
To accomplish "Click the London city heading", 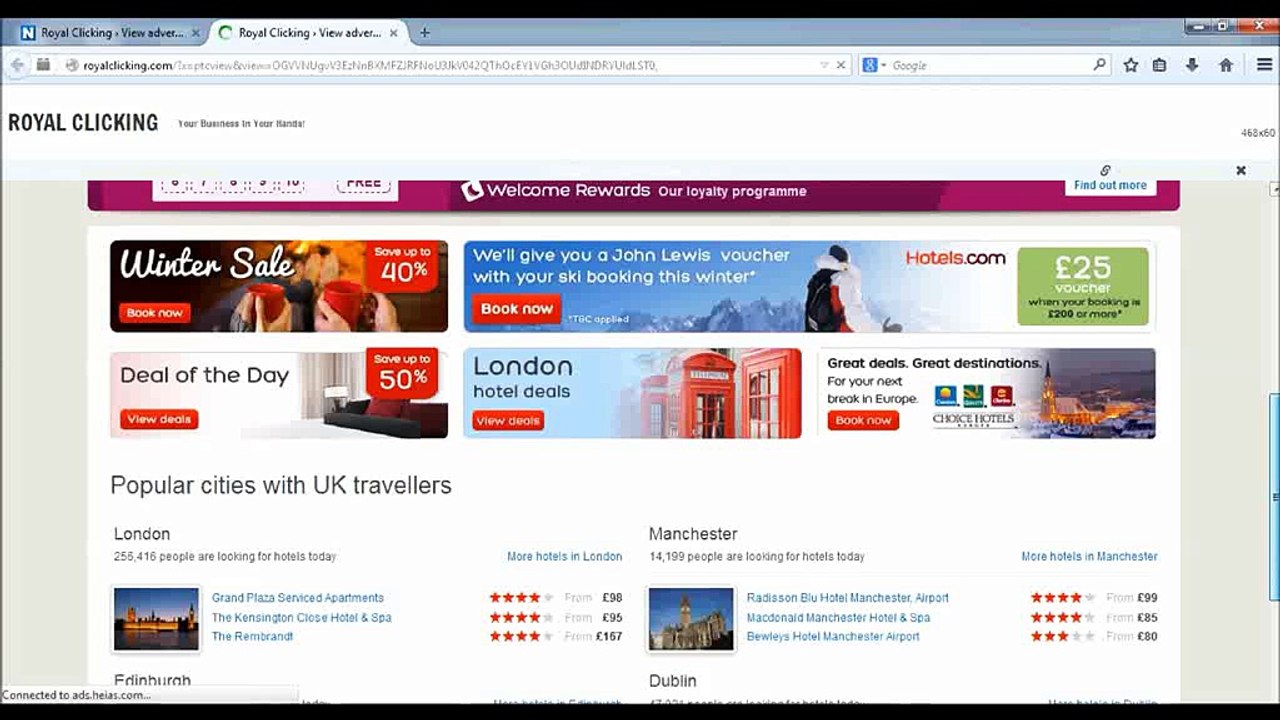I will point(142,534).
